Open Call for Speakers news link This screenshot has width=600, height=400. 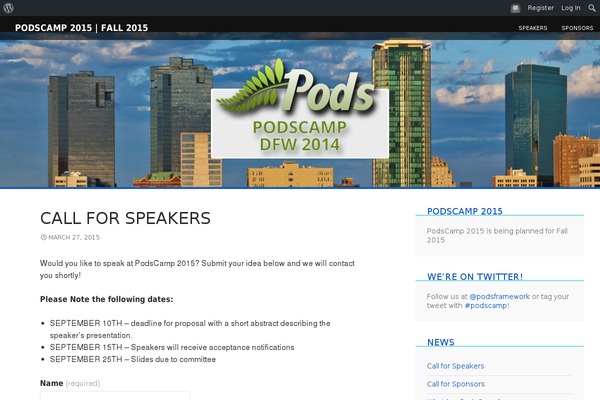pos(455,366)
